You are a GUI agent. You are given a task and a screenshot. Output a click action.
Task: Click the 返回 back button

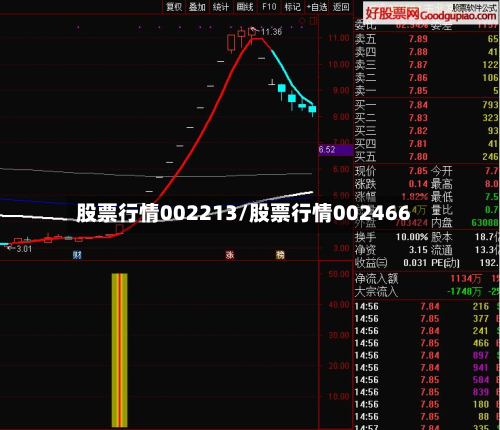[341, 7]
